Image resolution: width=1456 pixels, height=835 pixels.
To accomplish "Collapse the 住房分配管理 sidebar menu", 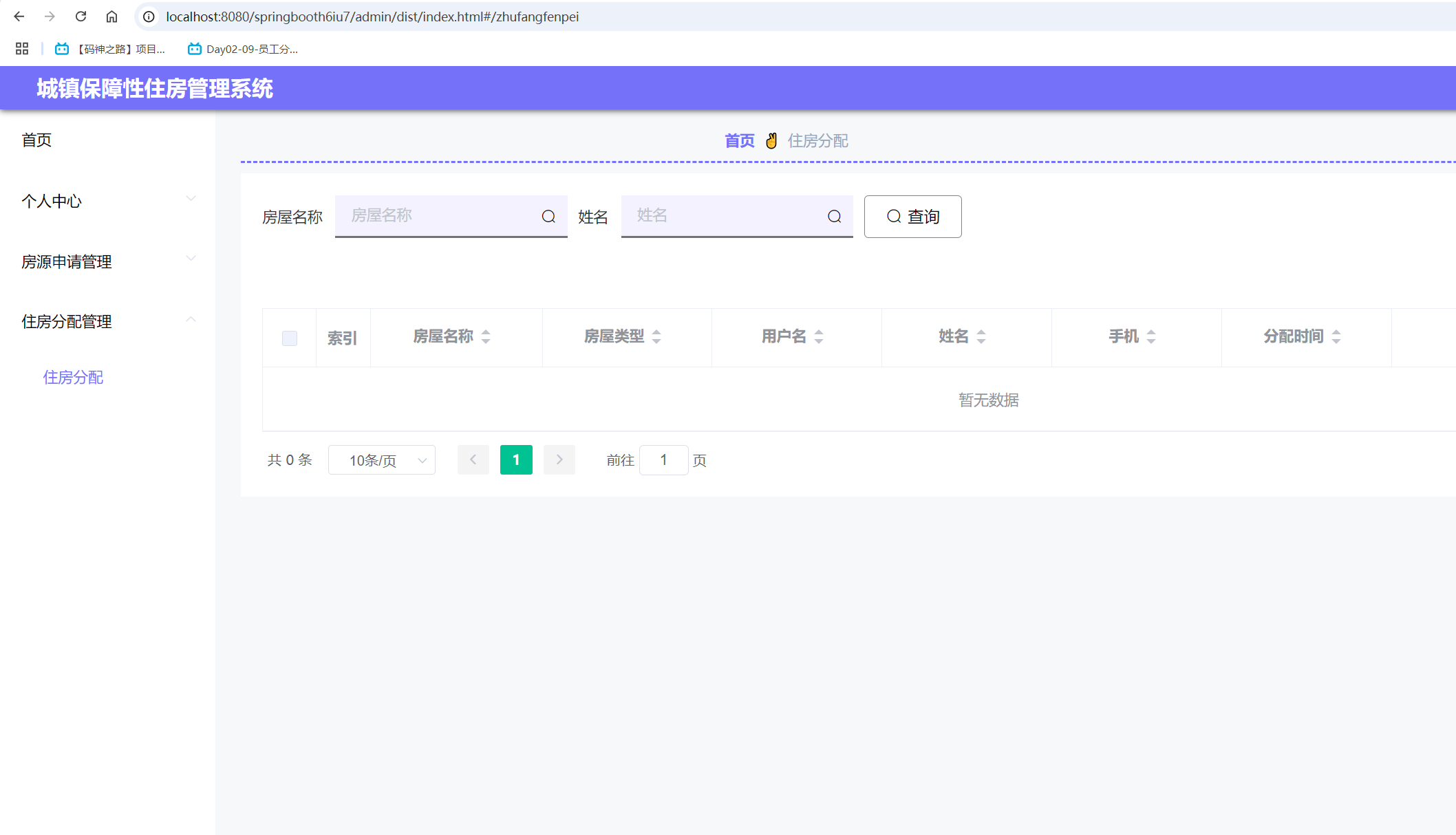I will [x=107, y=321].
